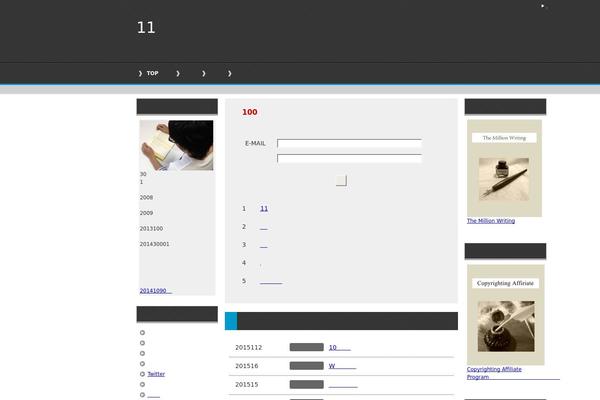Click the chevron icon beside TOP
Screen dimensions: 600x400
click(x=140, y=73)
